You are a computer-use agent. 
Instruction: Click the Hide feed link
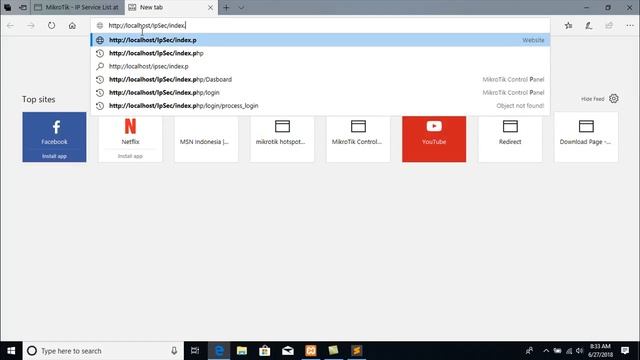(x=592, y=99)
